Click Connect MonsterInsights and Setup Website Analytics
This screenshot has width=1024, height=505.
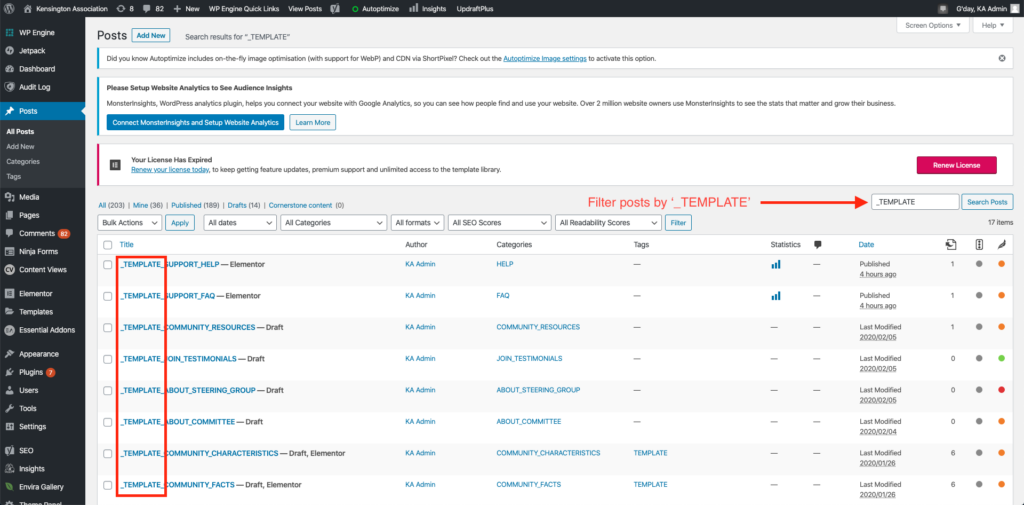click(195, 123)
